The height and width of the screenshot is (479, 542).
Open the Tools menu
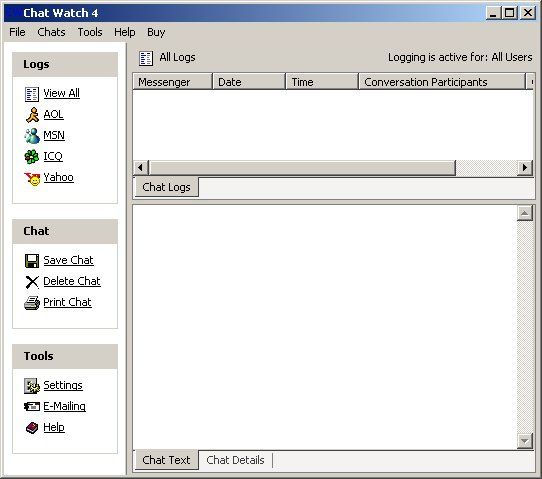90,32
